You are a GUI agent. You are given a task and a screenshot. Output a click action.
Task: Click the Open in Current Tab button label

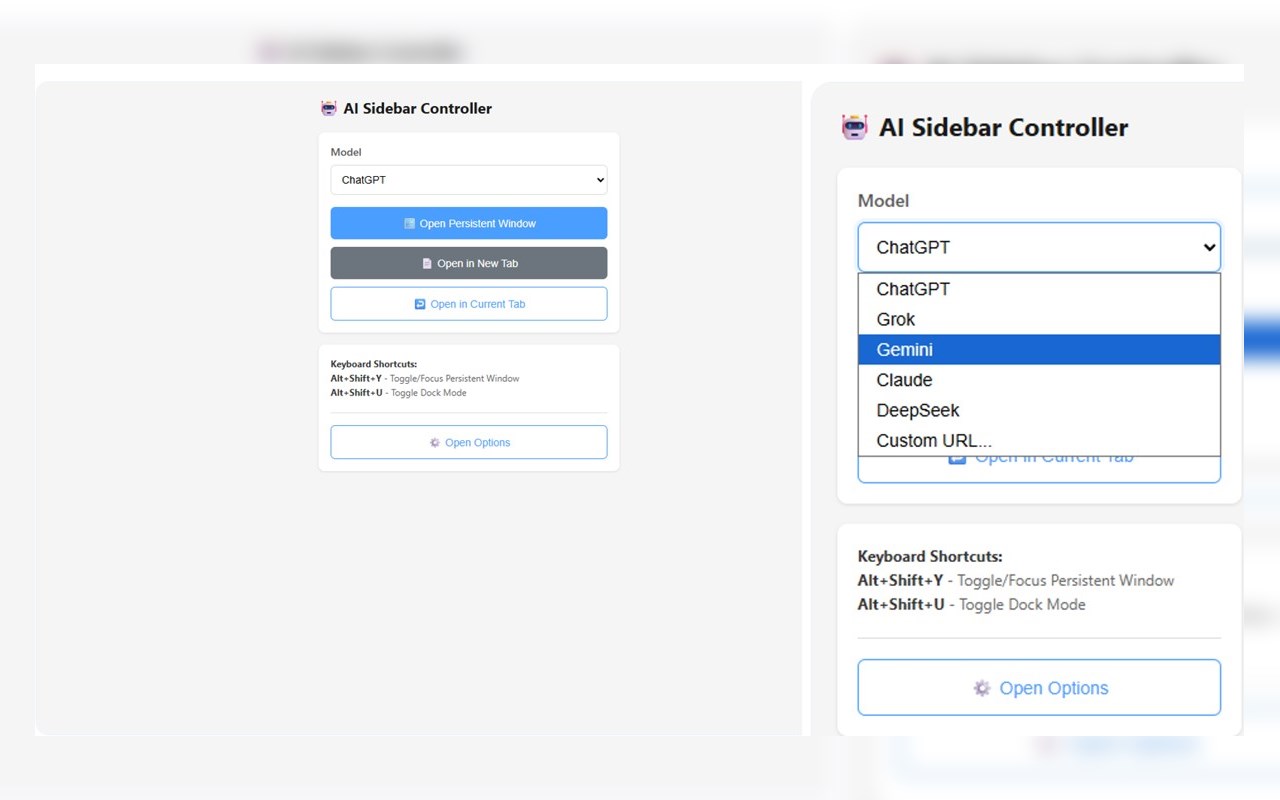477,304
